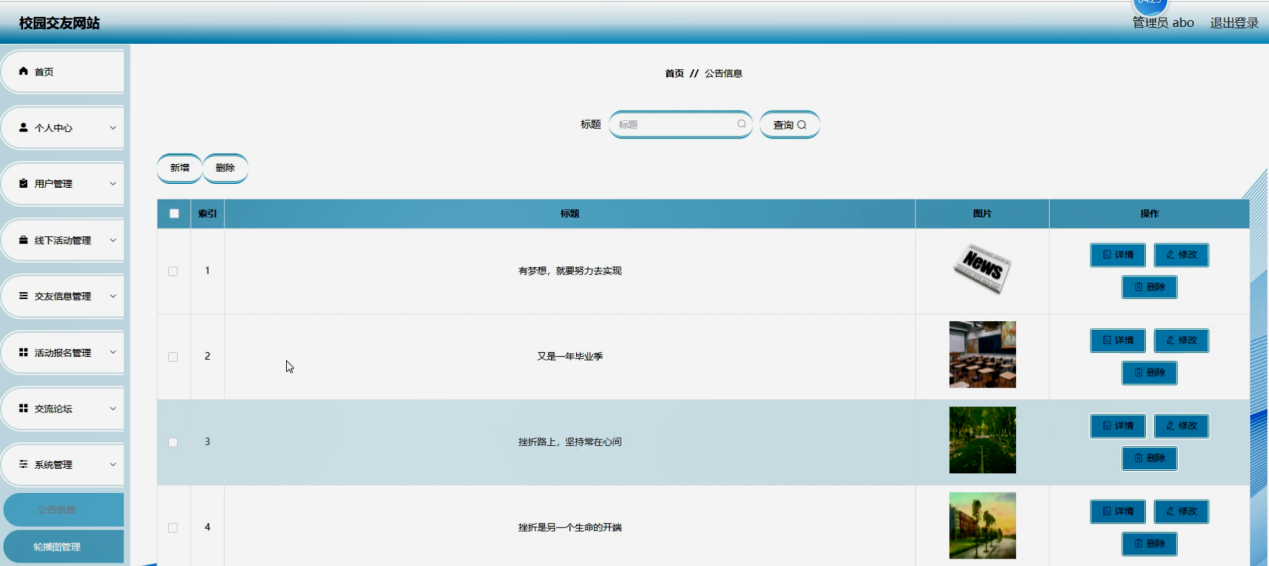Click 首页 in the breadcrumb

click(x=675, y=73)
